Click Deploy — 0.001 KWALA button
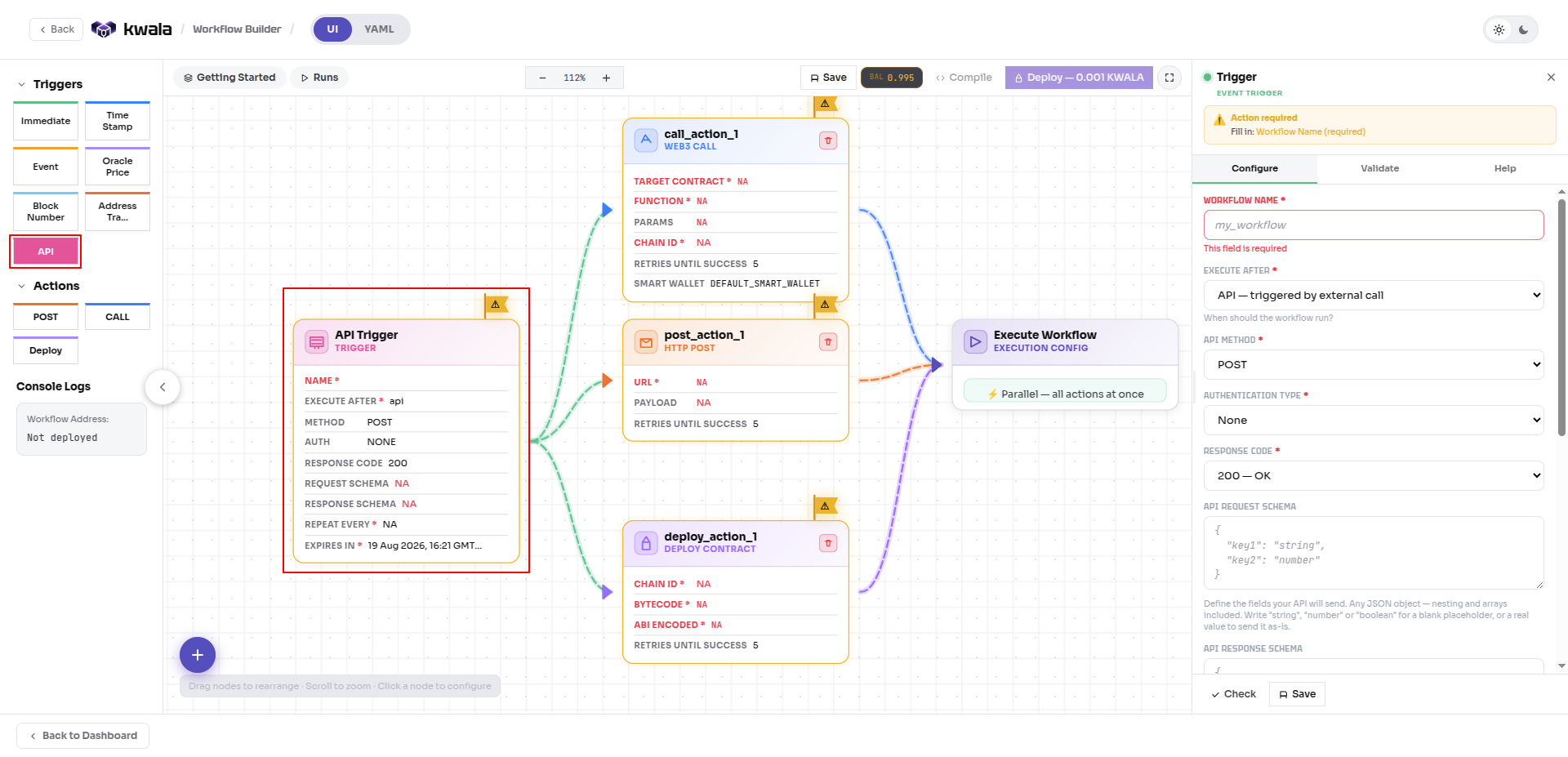 (1079, 78)
